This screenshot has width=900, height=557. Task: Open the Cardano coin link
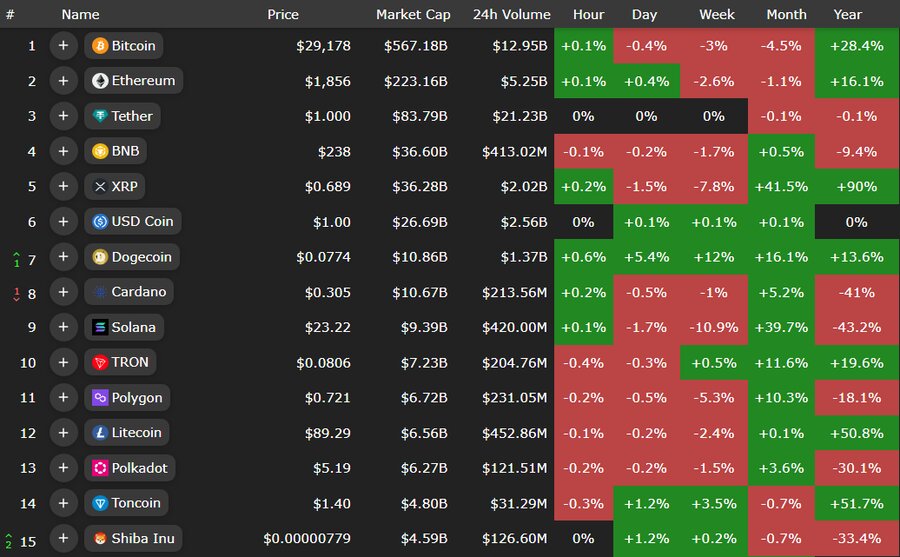140,292
